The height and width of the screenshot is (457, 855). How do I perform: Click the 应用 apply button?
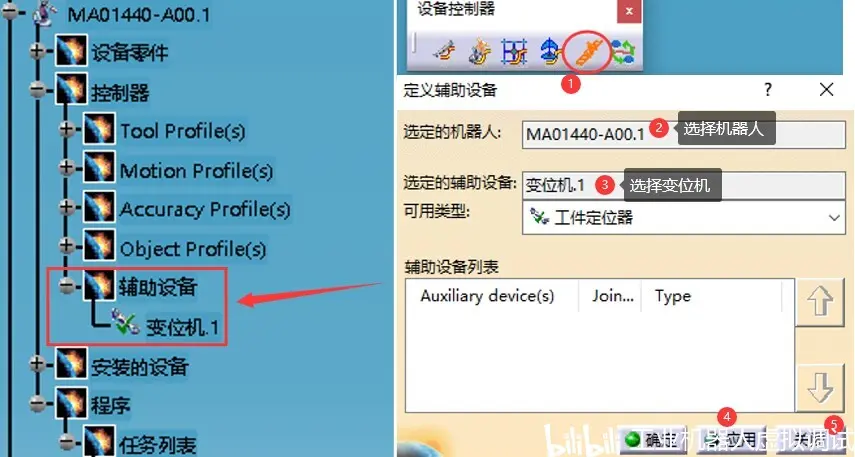tap(731, 440)
